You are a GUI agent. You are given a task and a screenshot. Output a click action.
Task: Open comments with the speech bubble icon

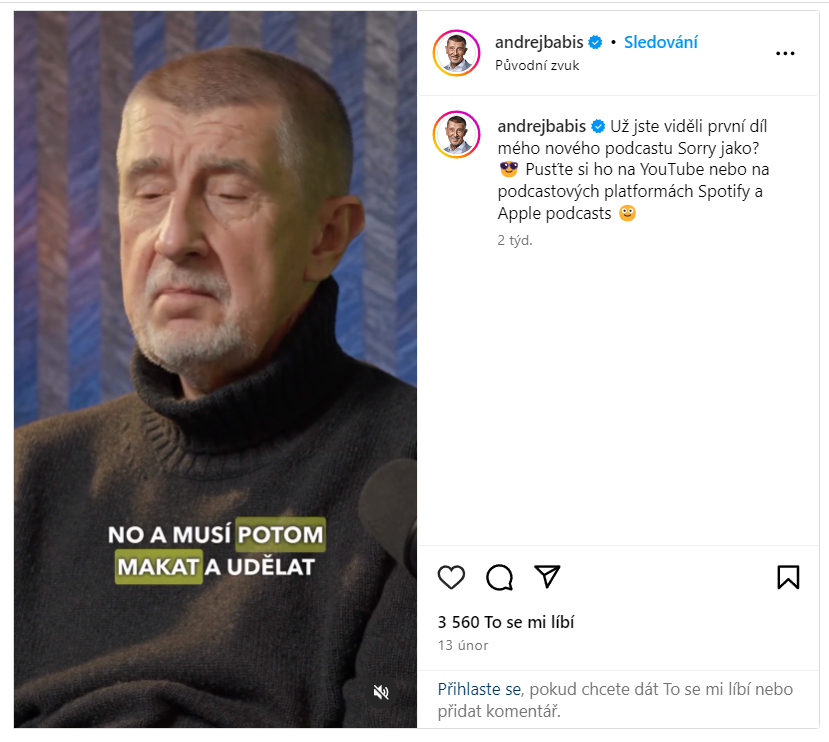coord(498,577)
